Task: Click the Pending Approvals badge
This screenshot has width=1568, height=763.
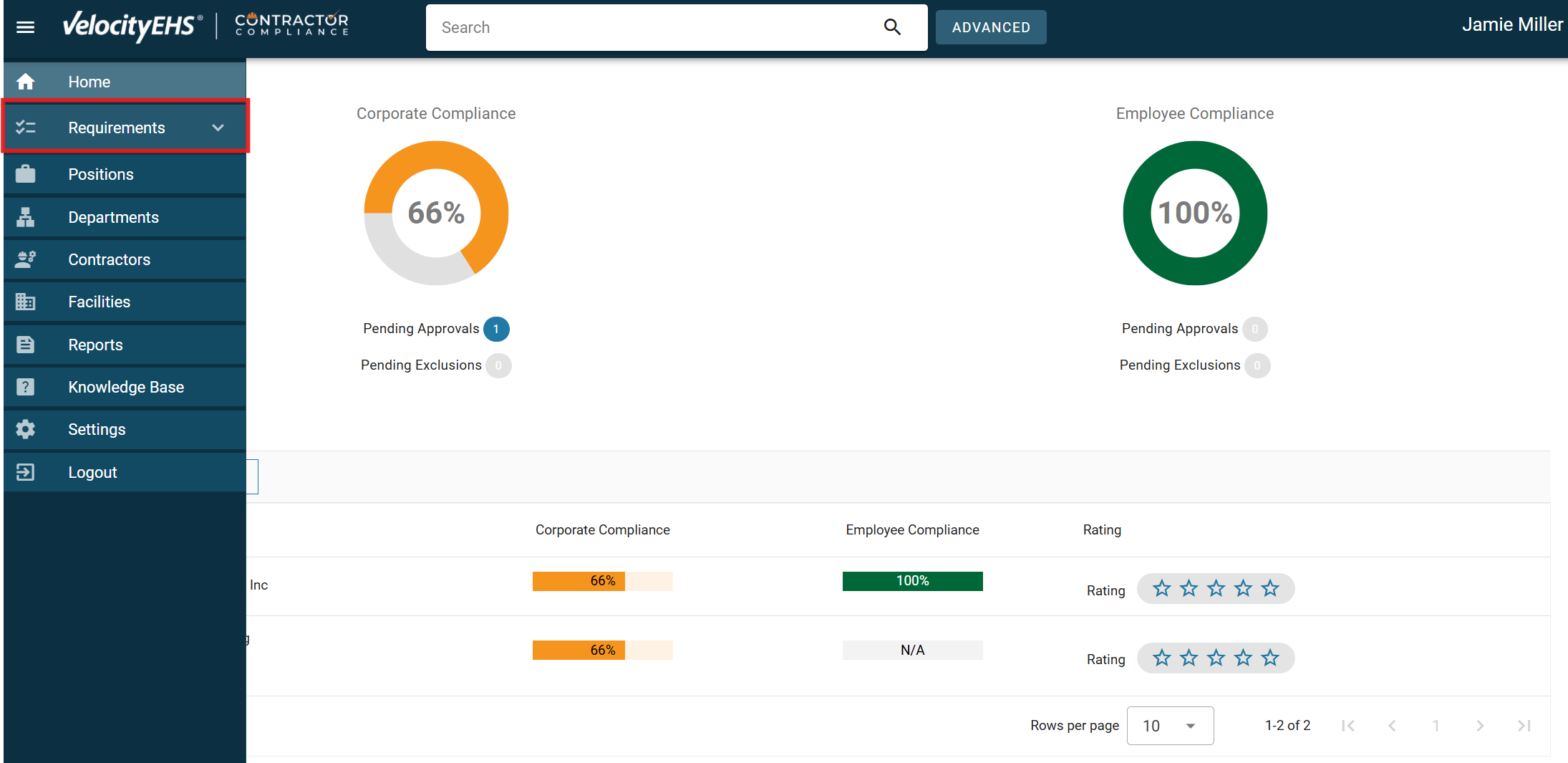Action: pos(495,329)
